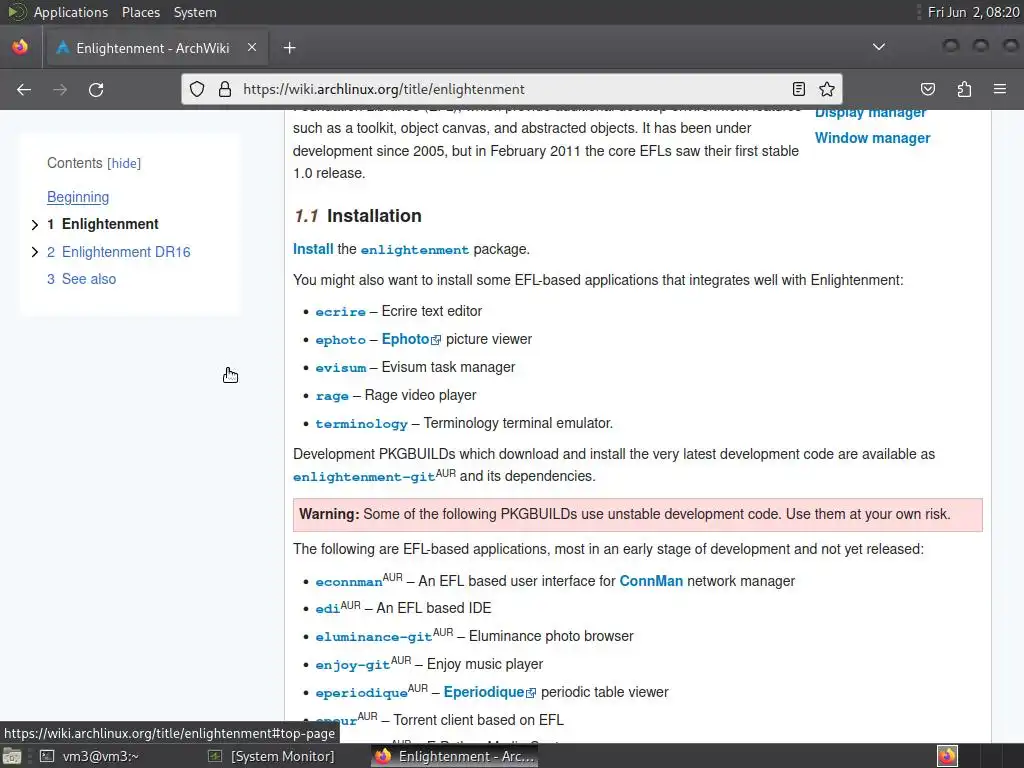
Task: Open a new tab with the plus button
Action: coord(289,48)
